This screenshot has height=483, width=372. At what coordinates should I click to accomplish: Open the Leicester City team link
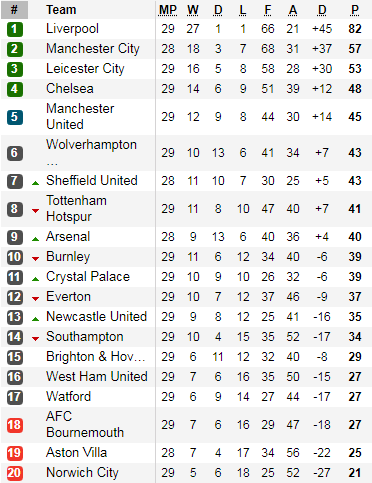pos(85,69)
